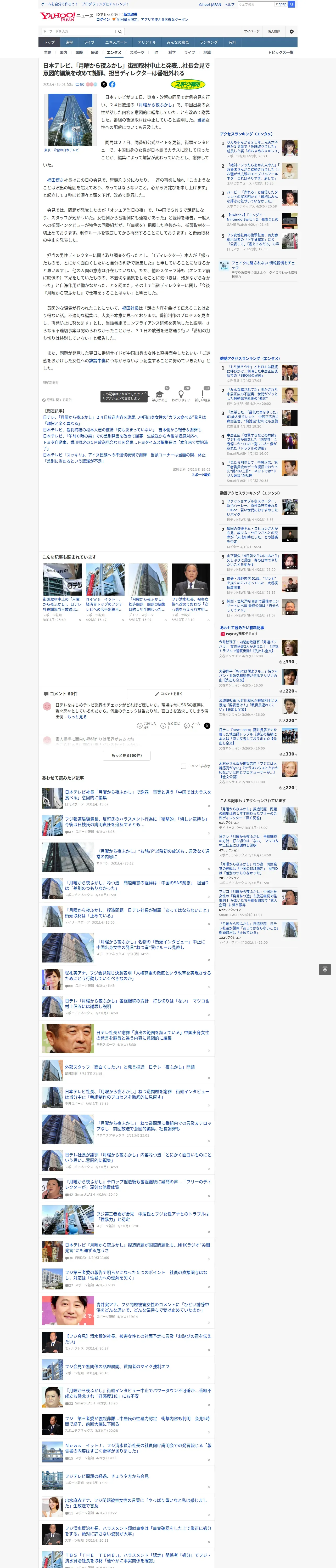Screen dimensions: 336x1568
Task: Select the エキスパート tab
Action: coord(116,43)
